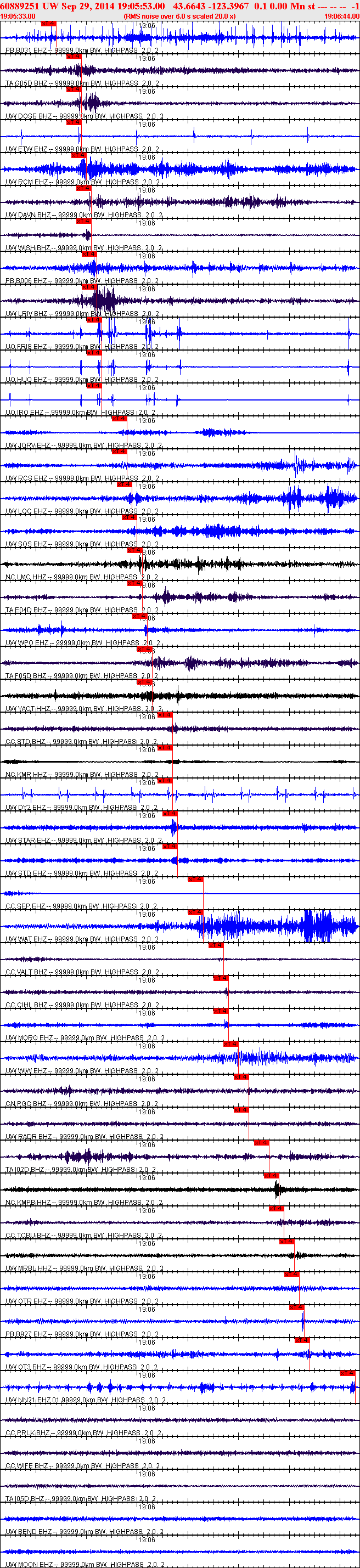Select the red pick marker on the CC SEP trace
Viewport: 360px width, 1568px height.
(x=195, y=879)
